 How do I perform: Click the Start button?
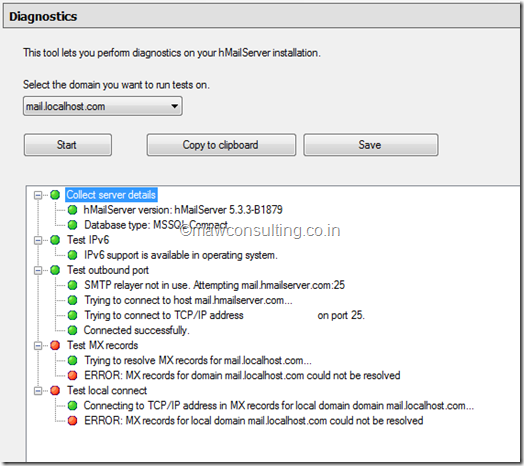(68, 145)
